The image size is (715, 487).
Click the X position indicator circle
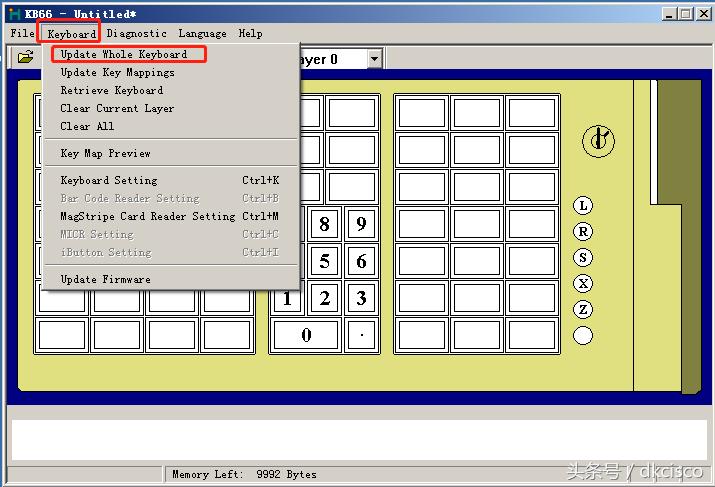(583, 284)
